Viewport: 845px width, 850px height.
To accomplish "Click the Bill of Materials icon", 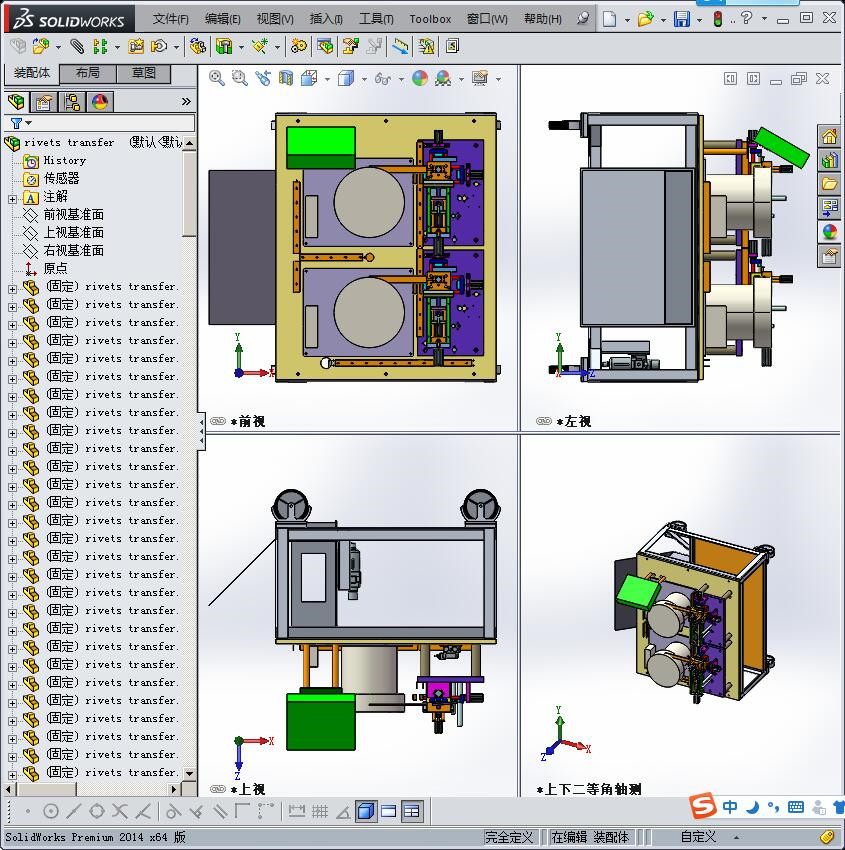I will pyautogui.click(x=325, y=47).
